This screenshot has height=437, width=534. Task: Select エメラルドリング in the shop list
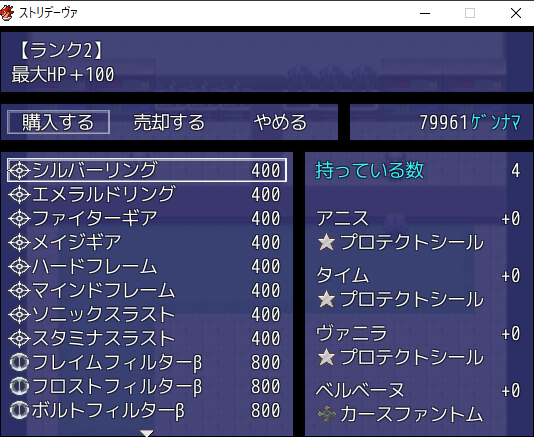(147, 194)
